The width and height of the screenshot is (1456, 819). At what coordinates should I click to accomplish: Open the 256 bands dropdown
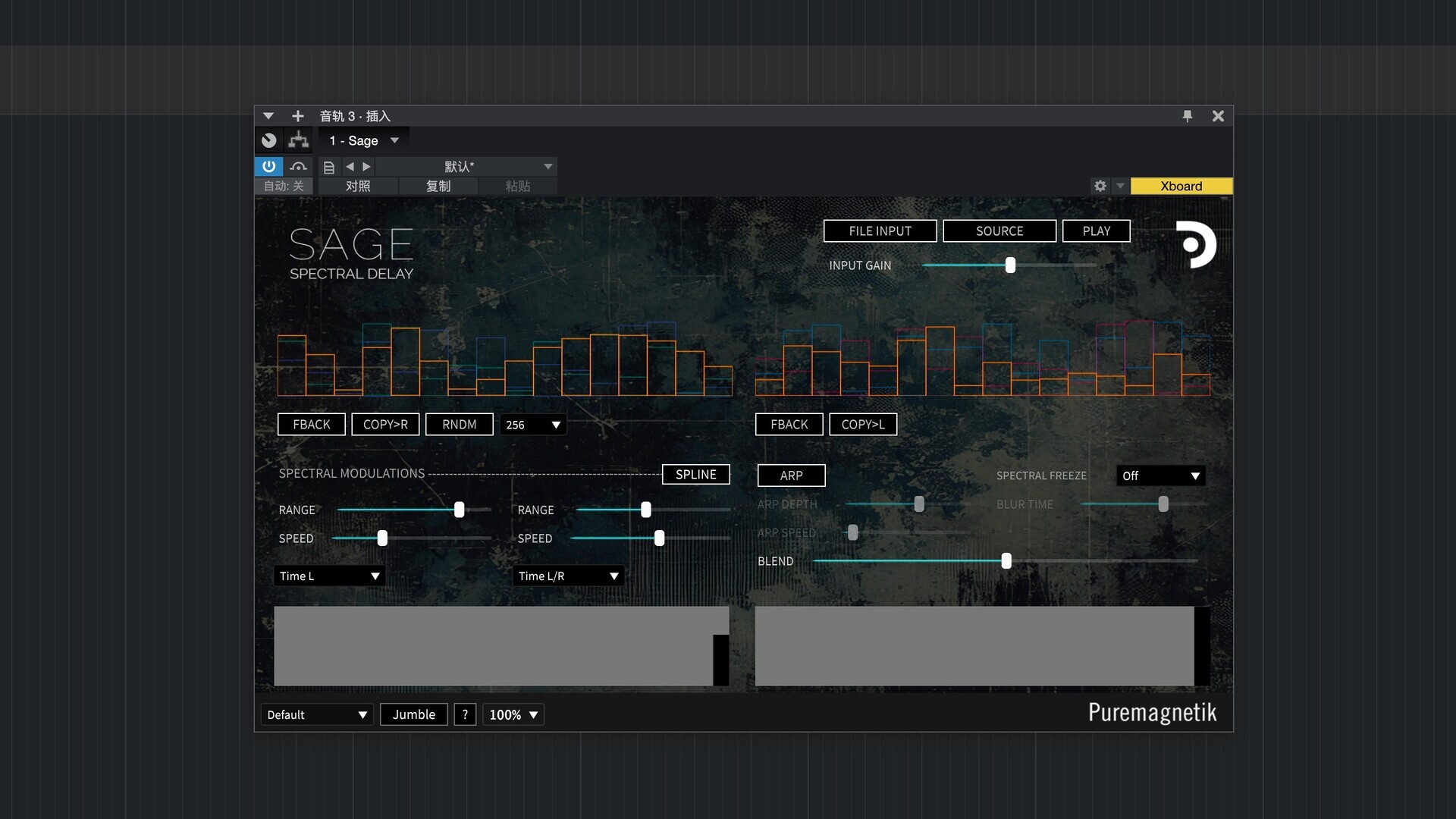(x=533, y=425)
